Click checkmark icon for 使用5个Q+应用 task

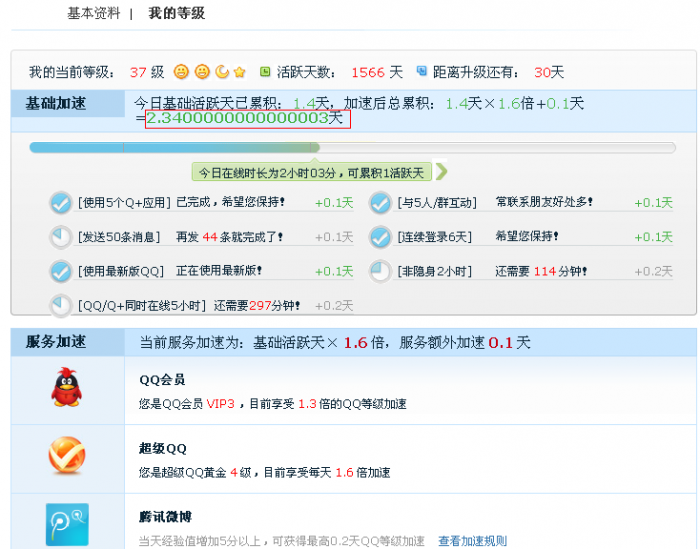[61, 203]
